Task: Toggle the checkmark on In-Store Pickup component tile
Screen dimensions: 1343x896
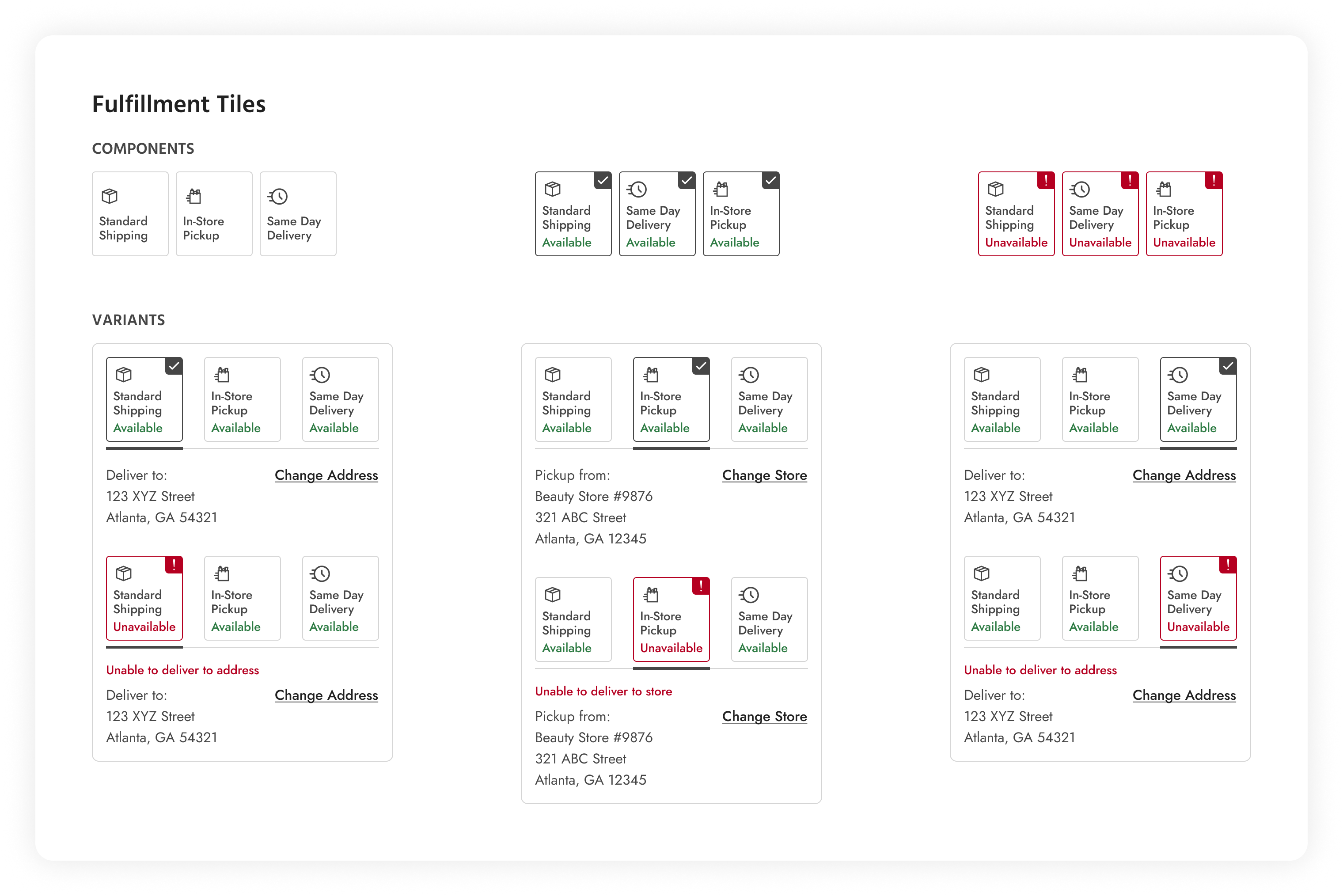Action: click(x=770, y=181)
